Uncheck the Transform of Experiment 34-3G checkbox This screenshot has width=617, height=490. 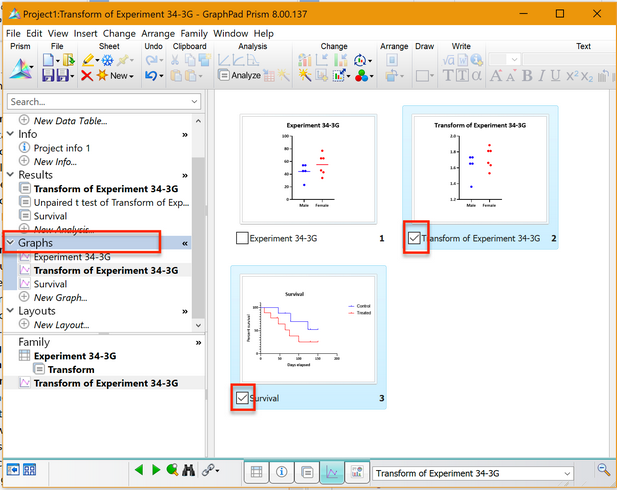[415, 239]
